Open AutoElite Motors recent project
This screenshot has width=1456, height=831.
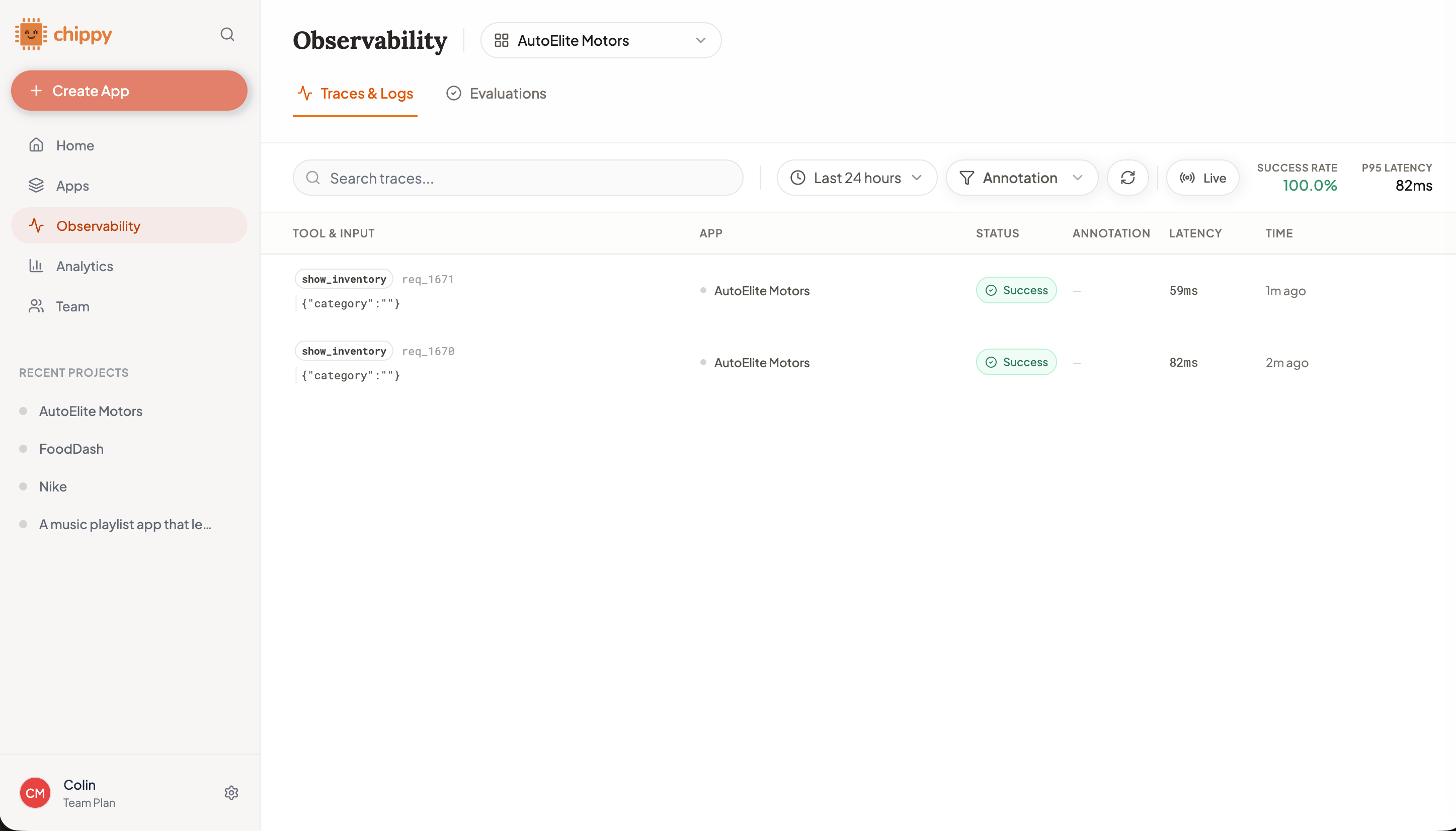[90, 411]
